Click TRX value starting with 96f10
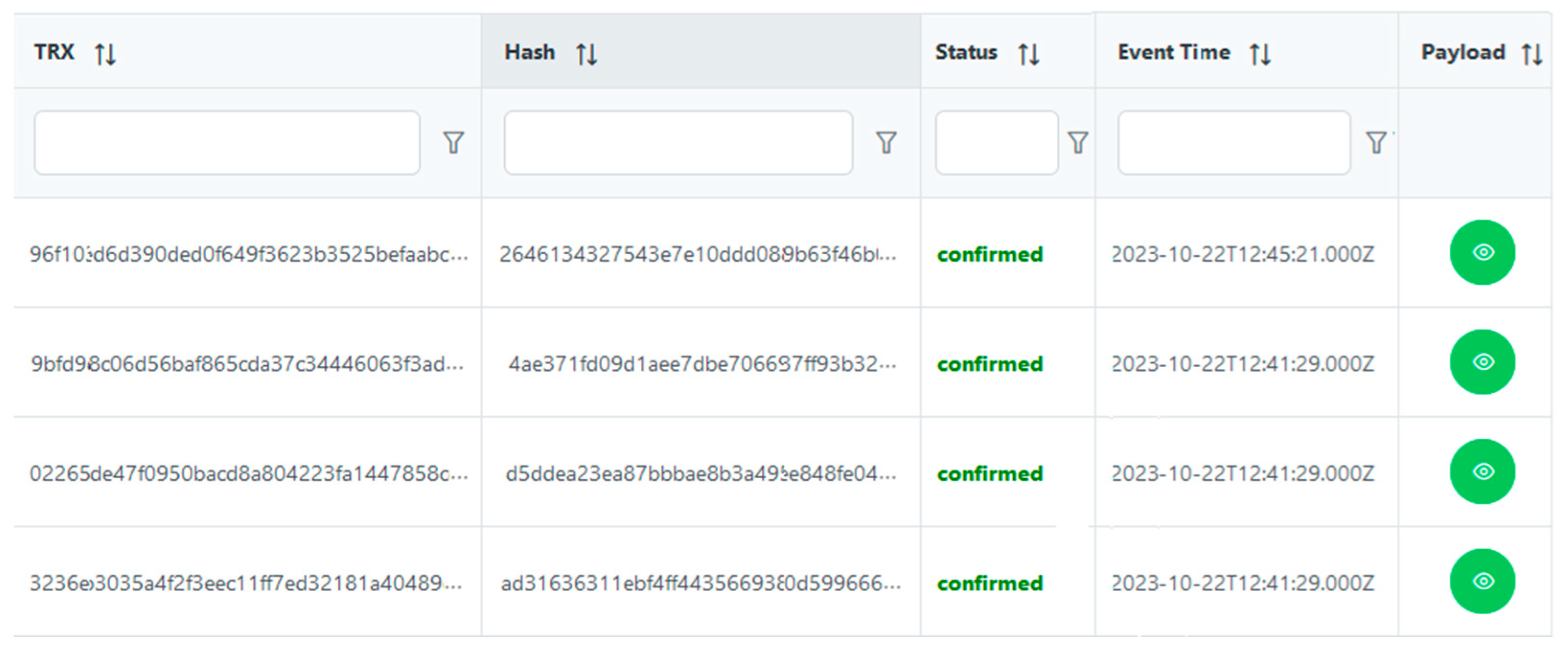1568x653 pixels. (x=248, y=254)
